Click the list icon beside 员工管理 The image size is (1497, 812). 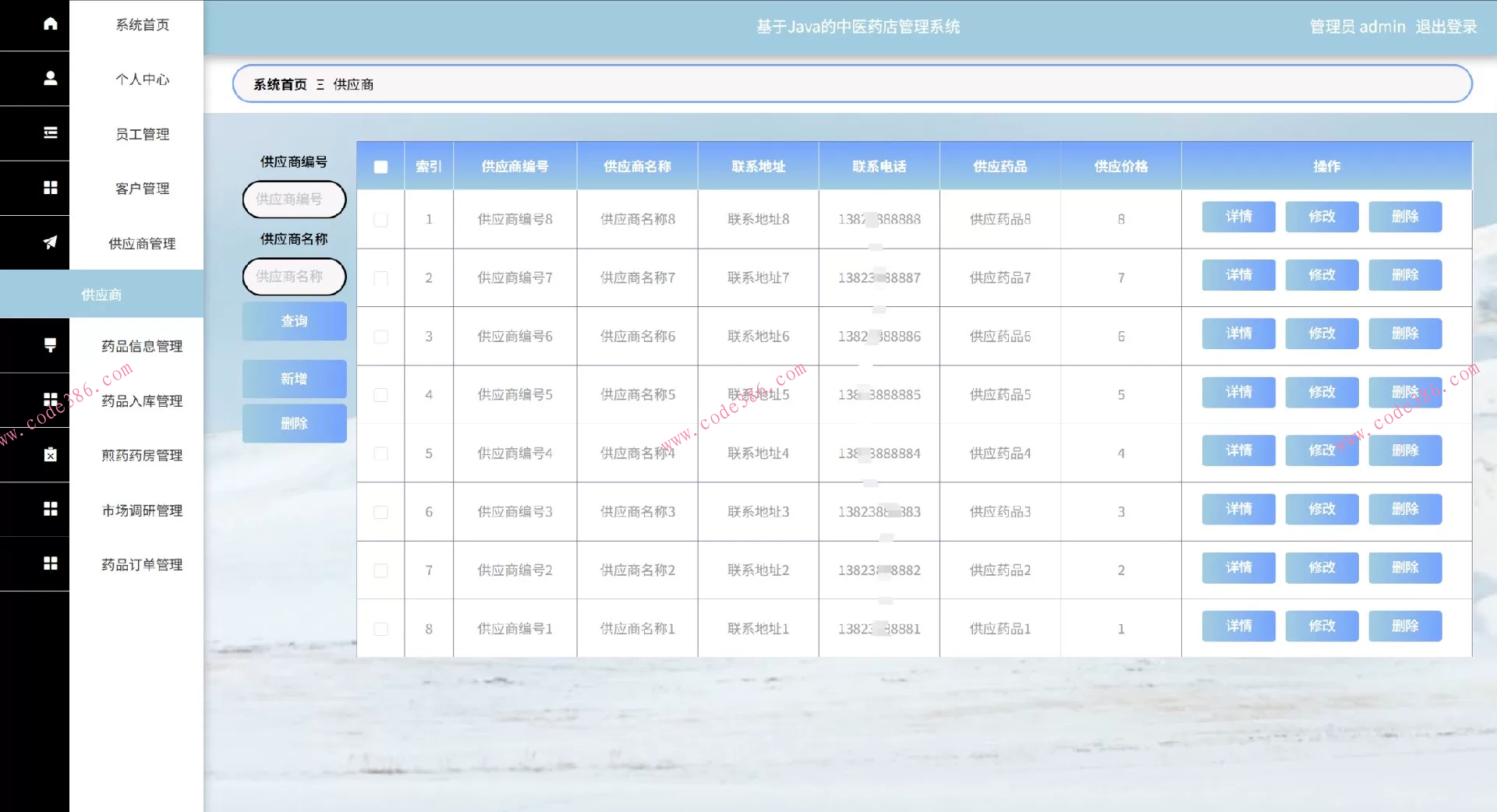[x=50, y=133]
